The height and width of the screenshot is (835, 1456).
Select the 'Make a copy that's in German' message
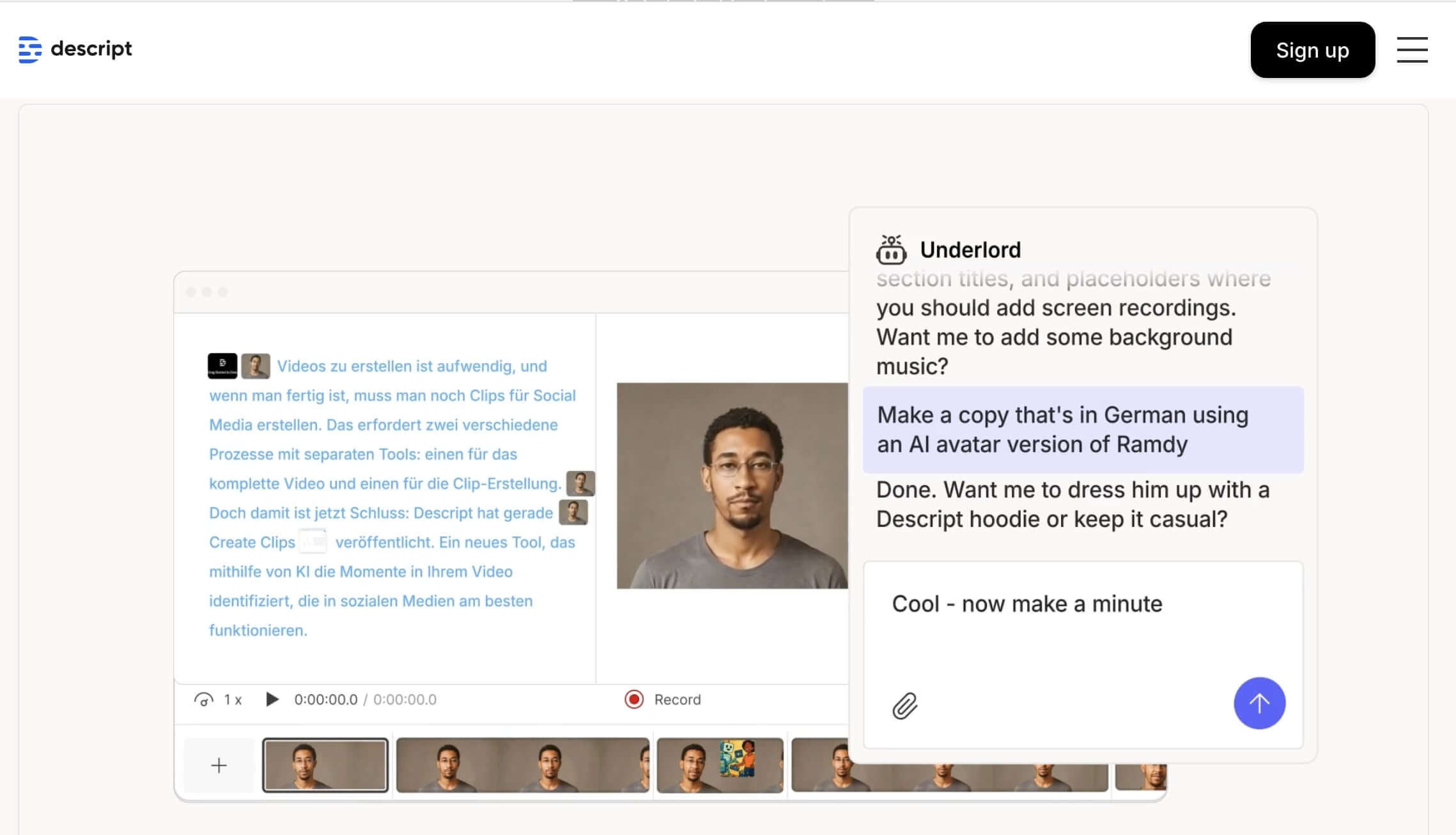pos(1083,430)
